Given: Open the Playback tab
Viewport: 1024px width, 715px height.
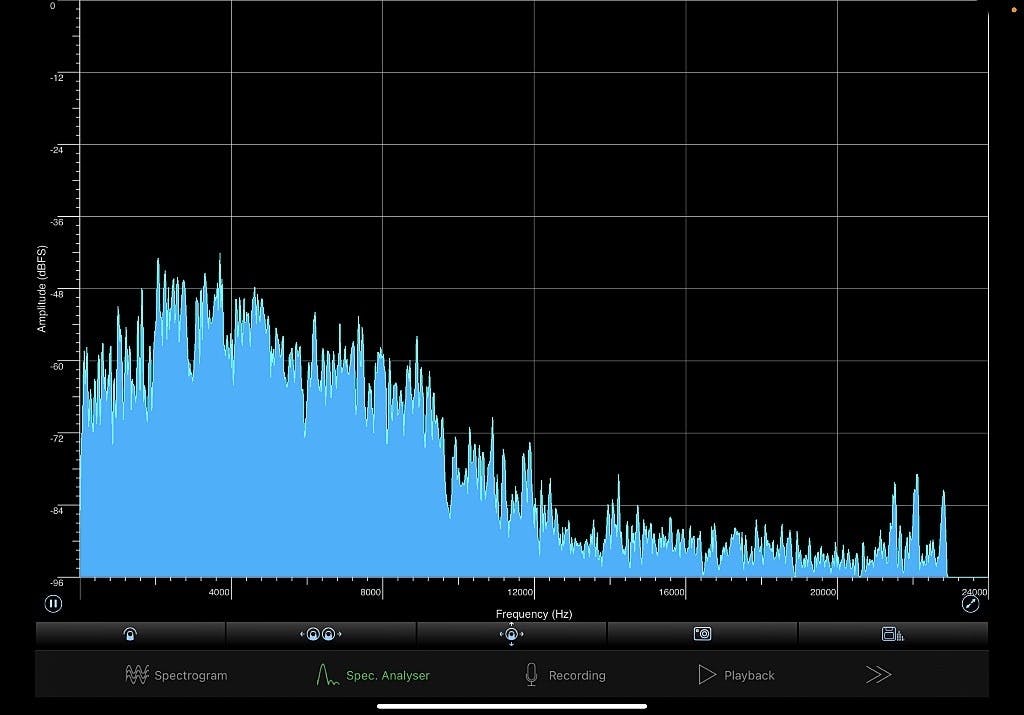Looking at the screenshot, I should pos(736,675).
